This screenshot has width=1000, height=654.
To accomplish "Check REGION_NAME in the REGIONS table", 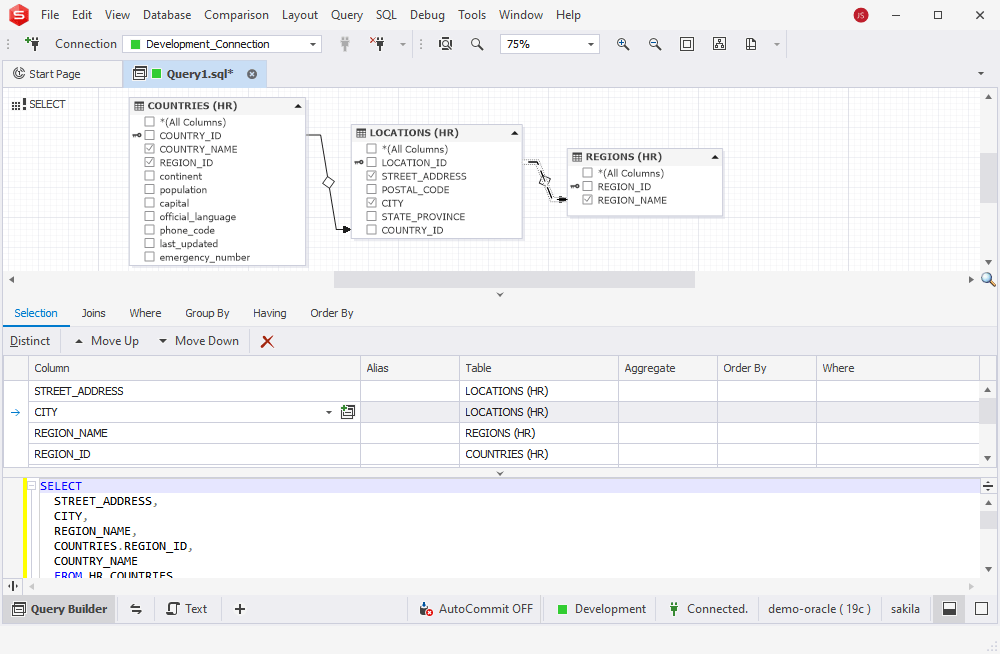I will (587, 199).
